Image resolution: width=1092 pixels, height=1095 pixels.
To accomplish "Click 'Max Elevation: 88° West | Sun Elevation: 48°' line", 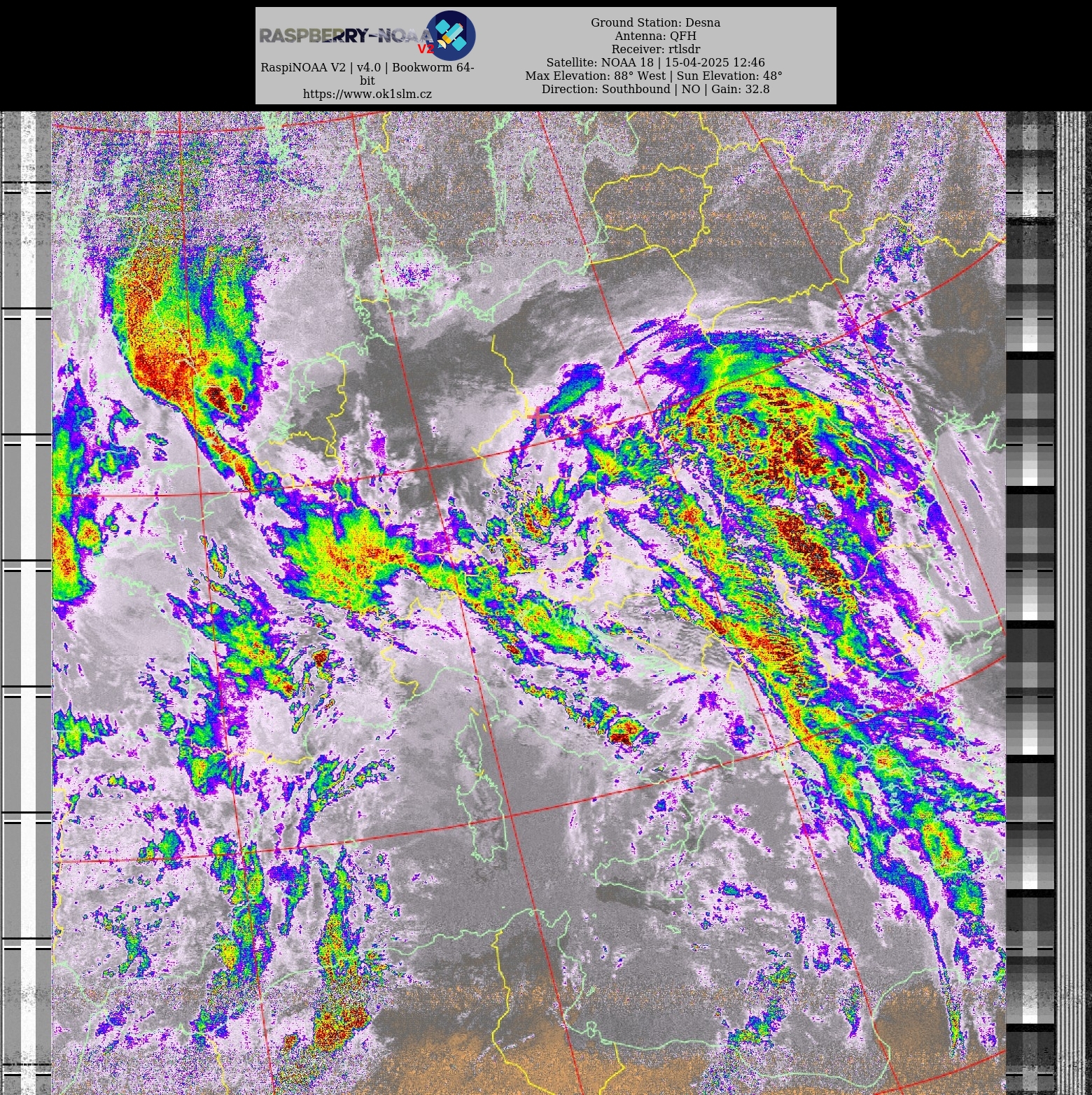I will 654,76.
